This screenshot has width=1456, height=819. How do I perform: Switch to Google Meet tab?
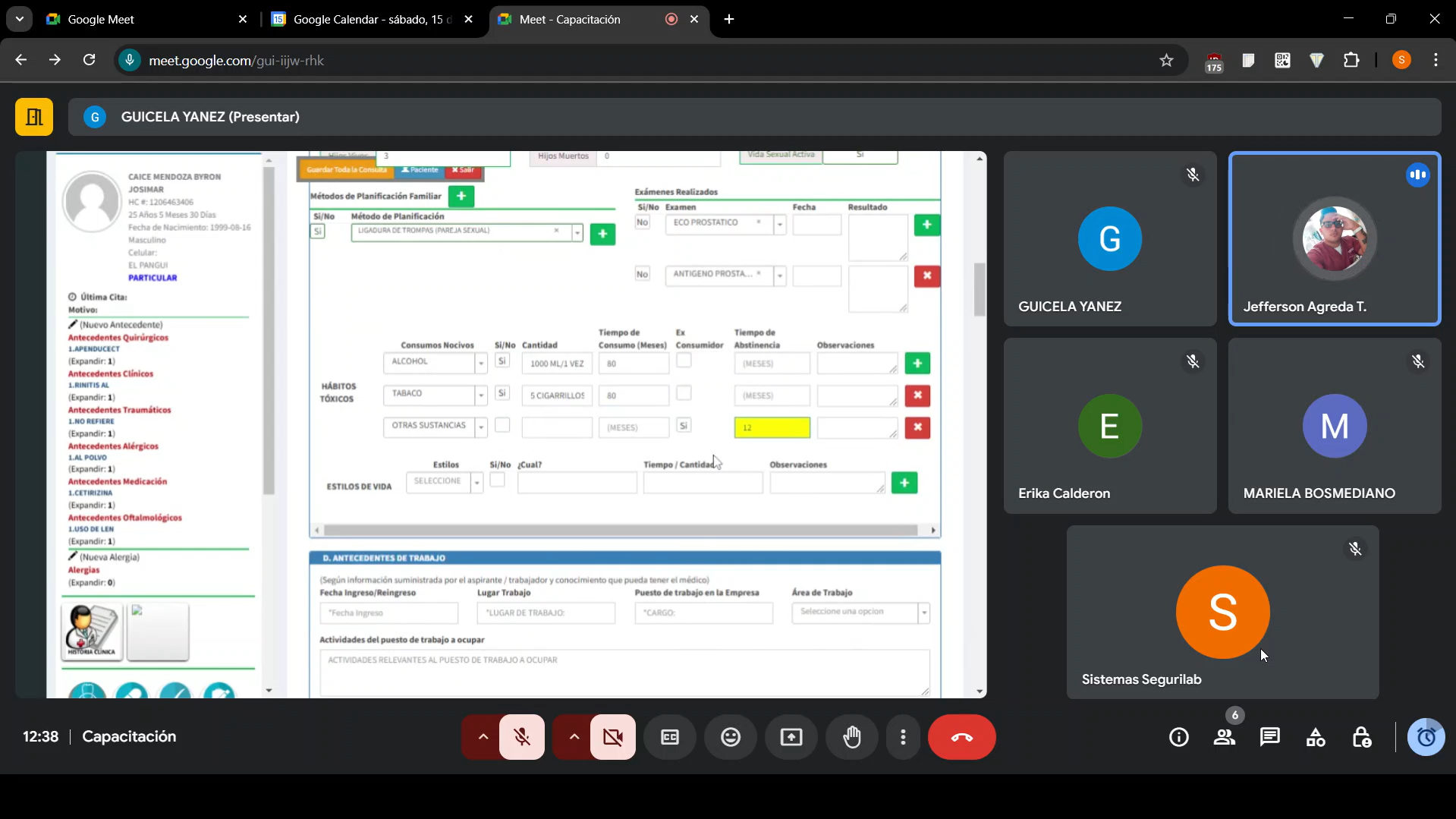[147, 19]
